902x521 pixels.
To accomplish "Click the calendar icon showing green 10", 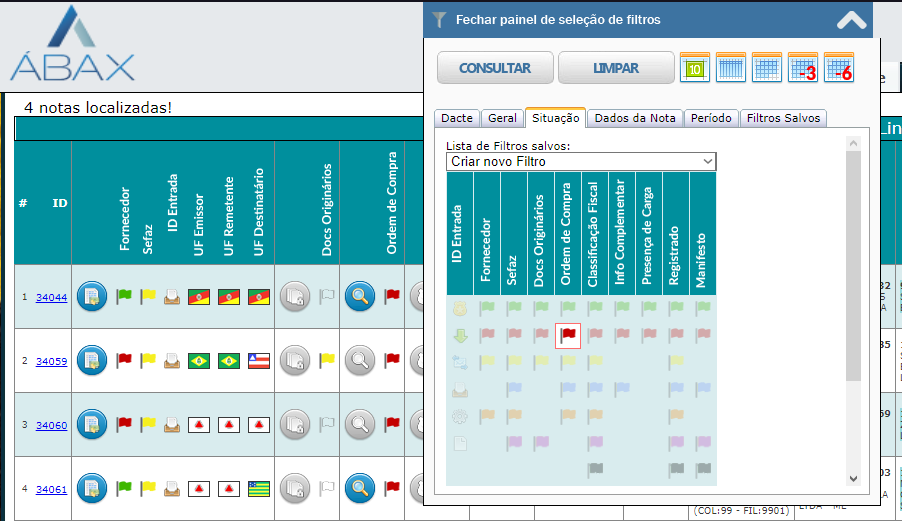I will point(695,68).
